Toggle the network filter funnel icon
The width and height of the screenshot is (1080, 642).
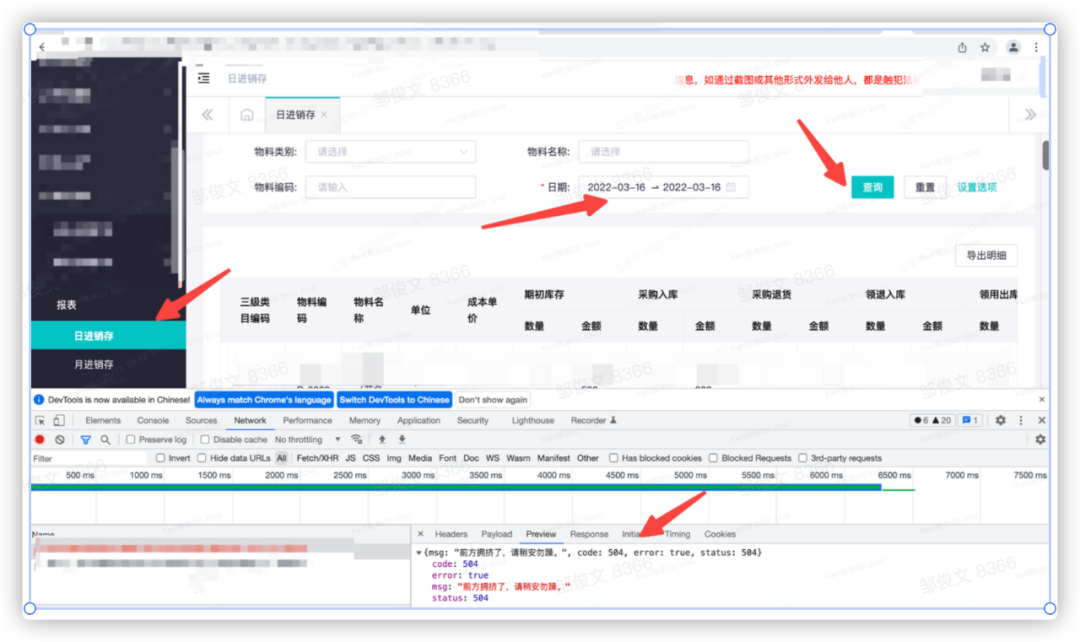[x=85, y=439]
